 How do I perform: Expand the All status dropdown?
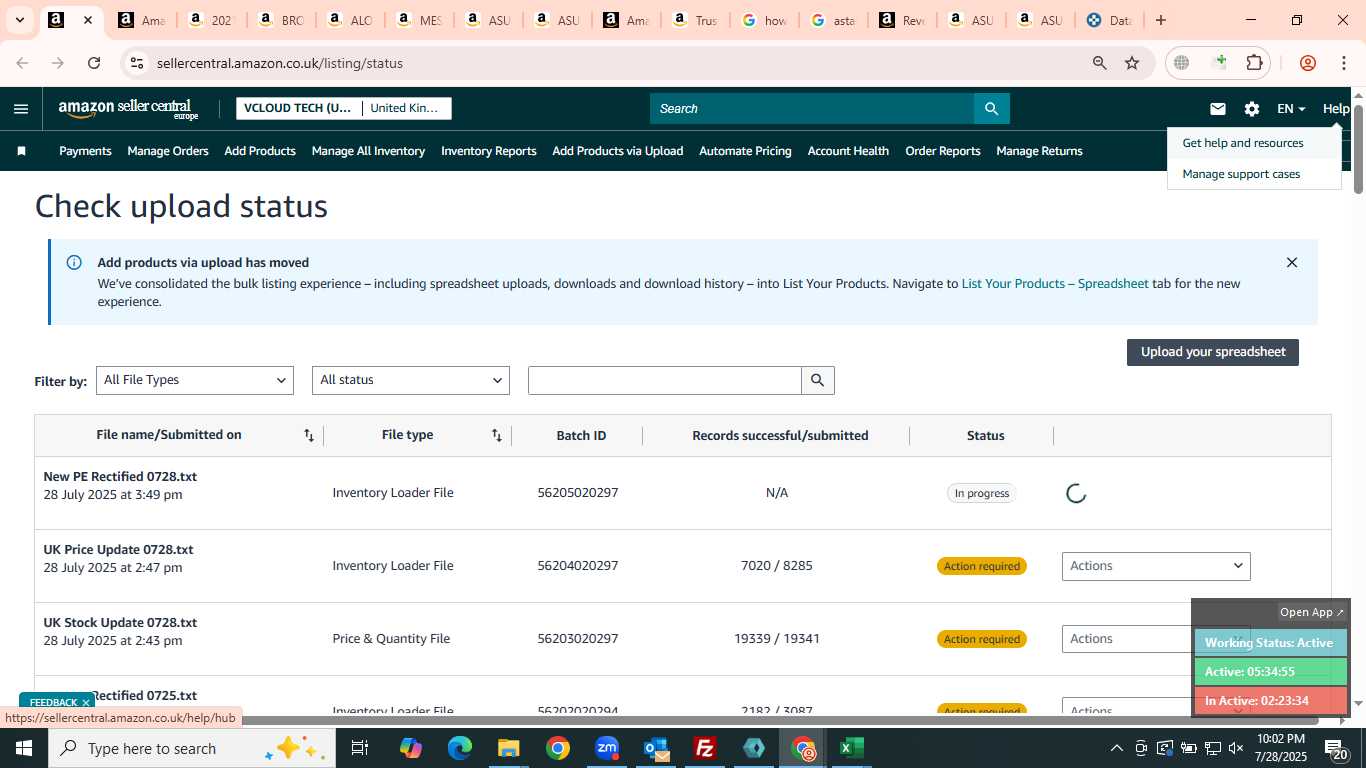411,380
